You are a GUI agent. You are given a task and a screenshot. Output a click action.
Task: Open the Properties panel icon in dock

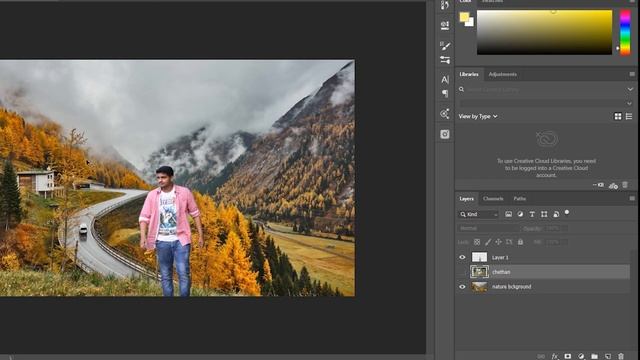pos(445,25)
